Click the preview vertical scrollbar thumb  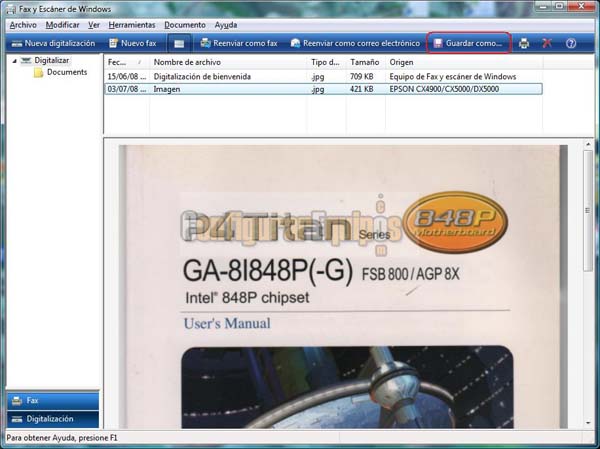tap(588, 211)
